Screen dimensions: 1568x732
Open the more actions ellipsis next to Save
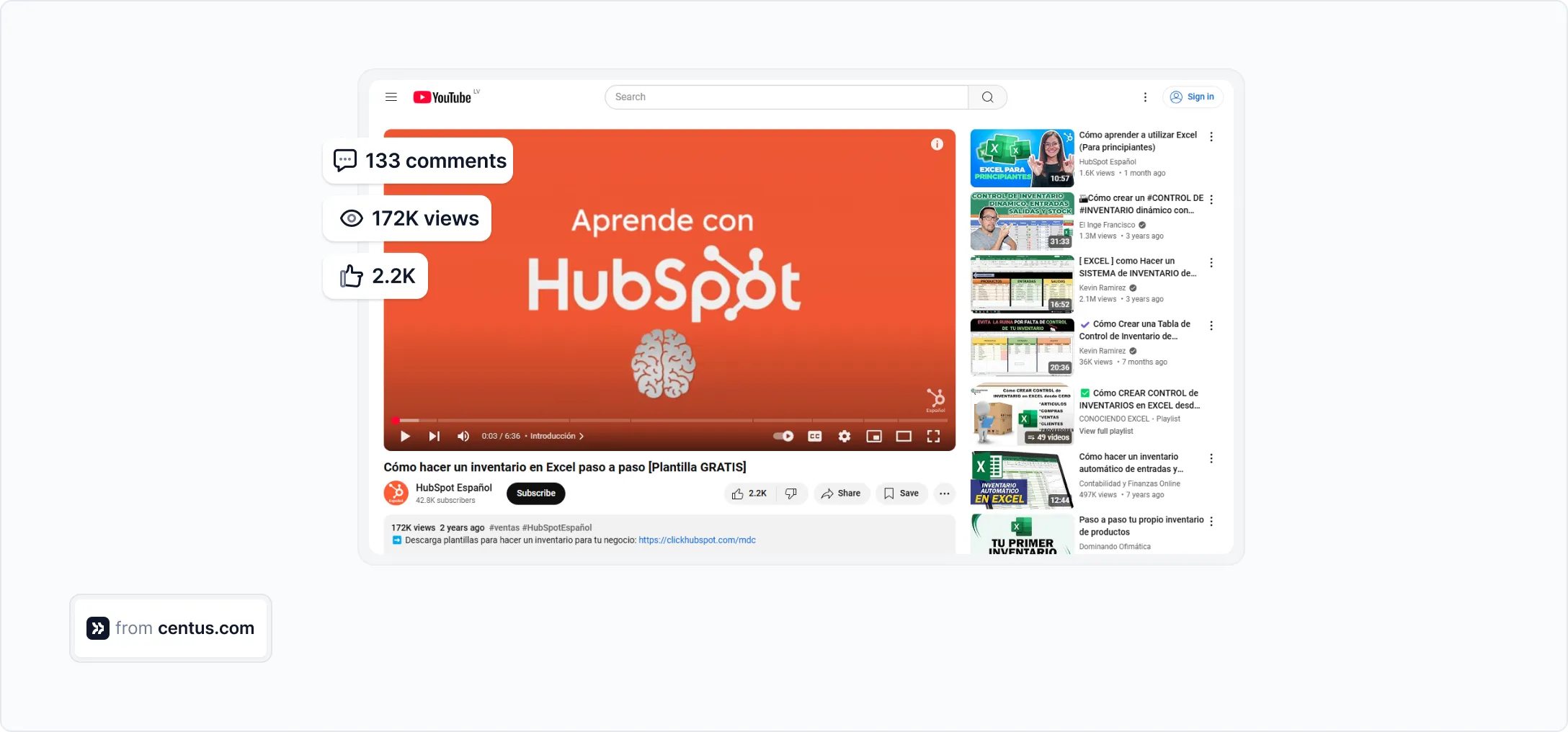tap(944, 494)
